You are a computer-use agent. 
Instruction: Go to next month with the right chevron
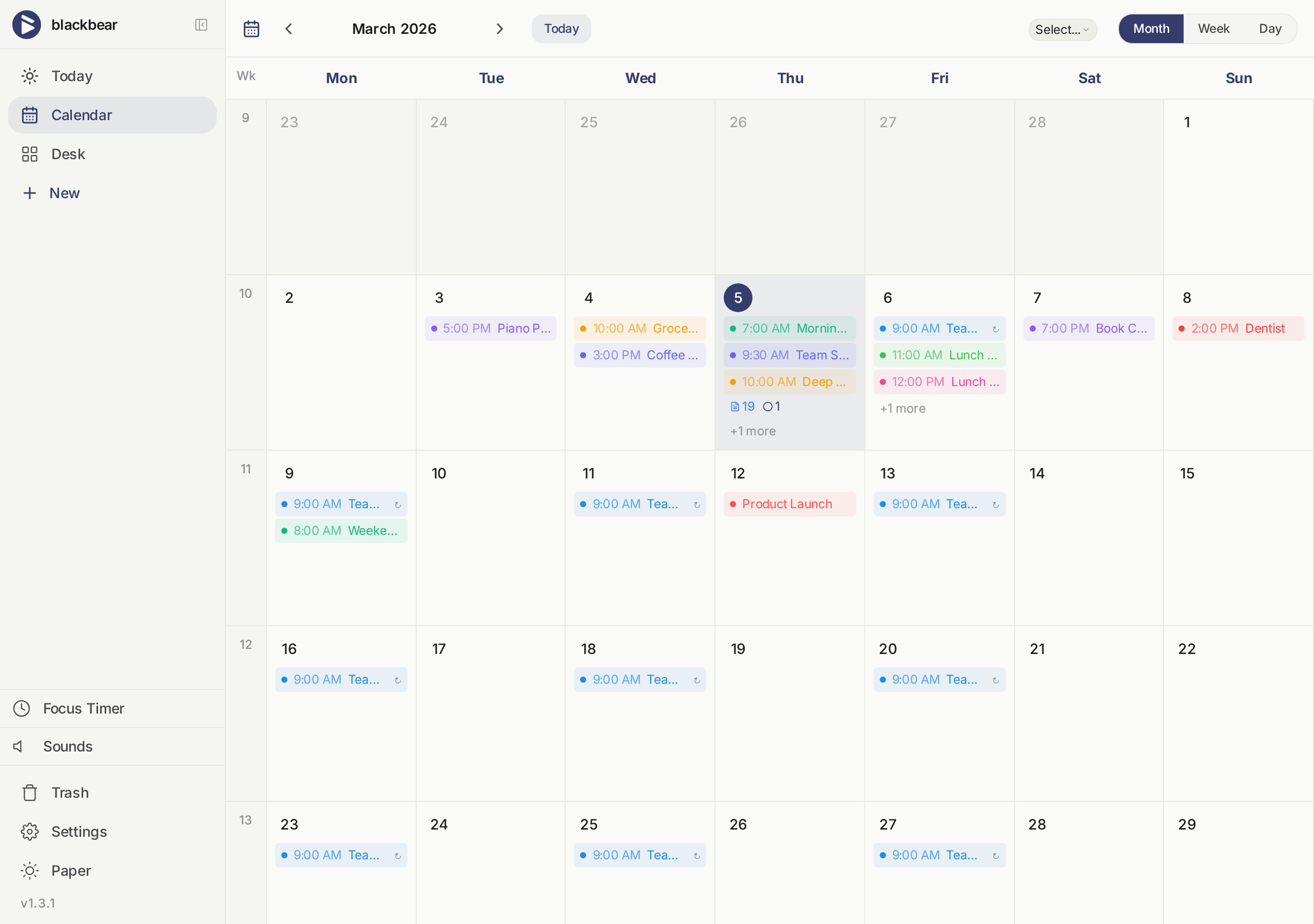(499, 28)
